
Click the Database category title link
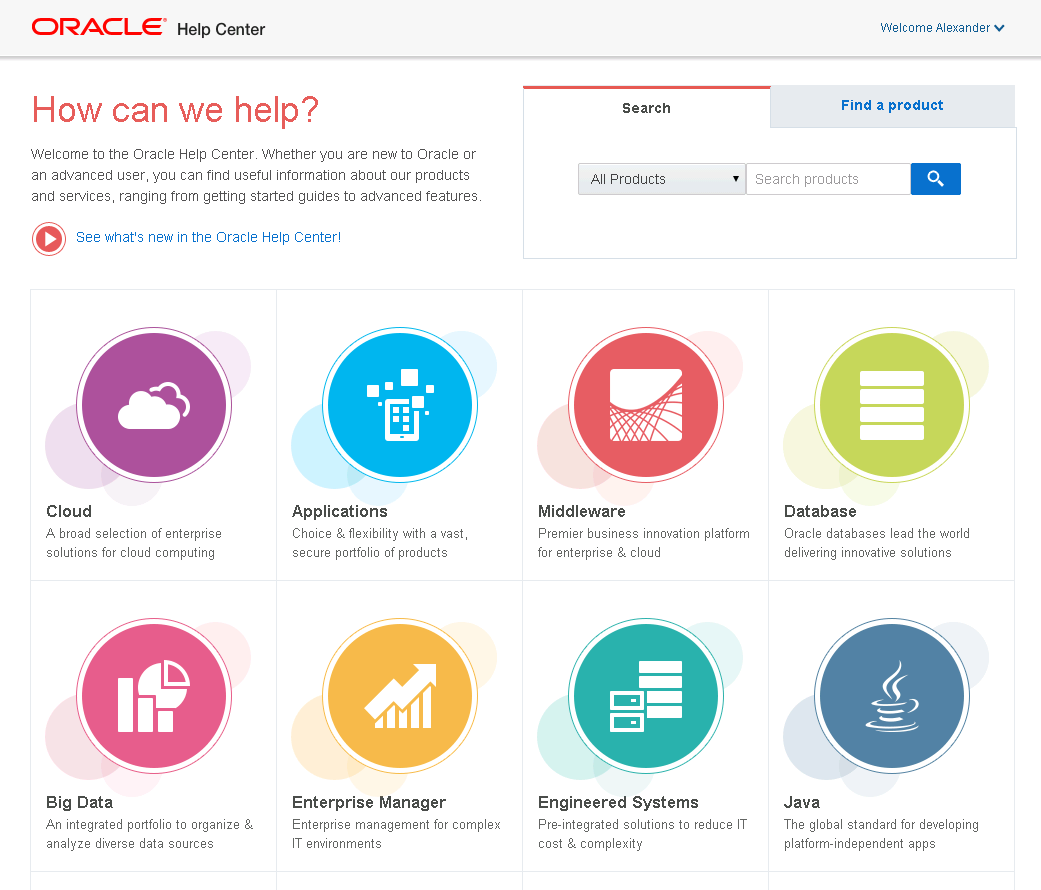click(x=820, y=511)
